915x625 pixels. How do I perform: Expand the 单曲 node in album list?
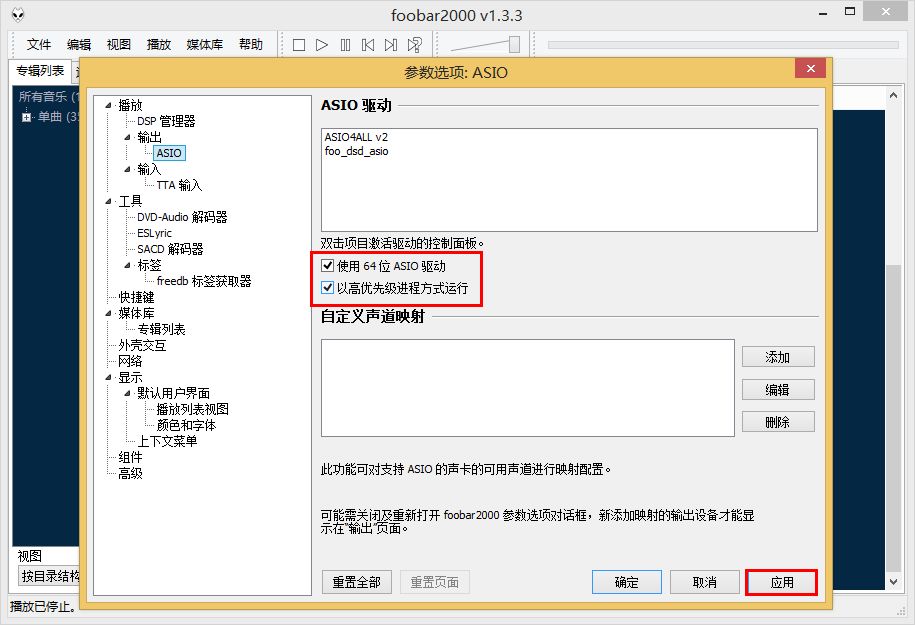point(26,117)
